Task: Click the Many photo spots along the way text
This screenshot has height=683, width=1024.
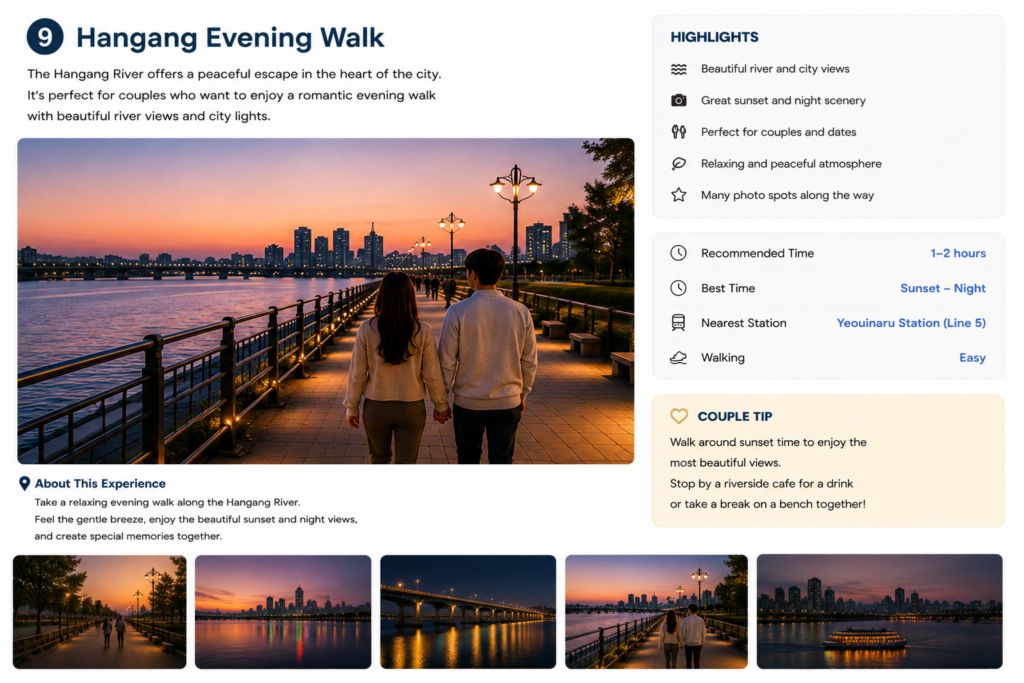Action: [x=787, y=195]
